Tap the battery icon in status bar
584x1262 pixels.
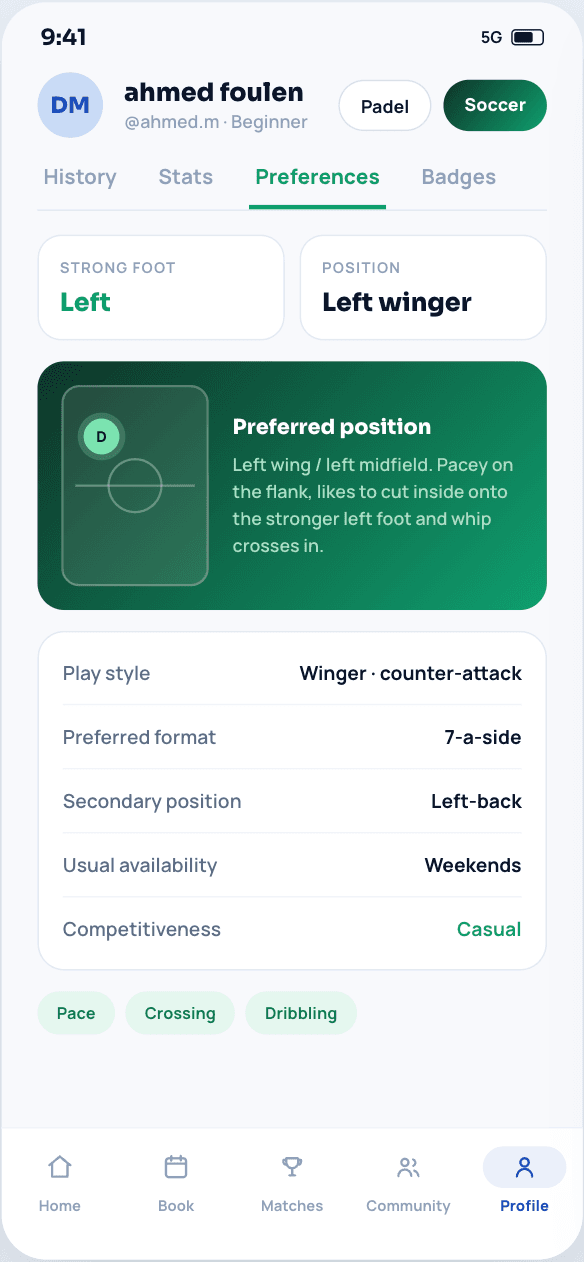[527, 38]
